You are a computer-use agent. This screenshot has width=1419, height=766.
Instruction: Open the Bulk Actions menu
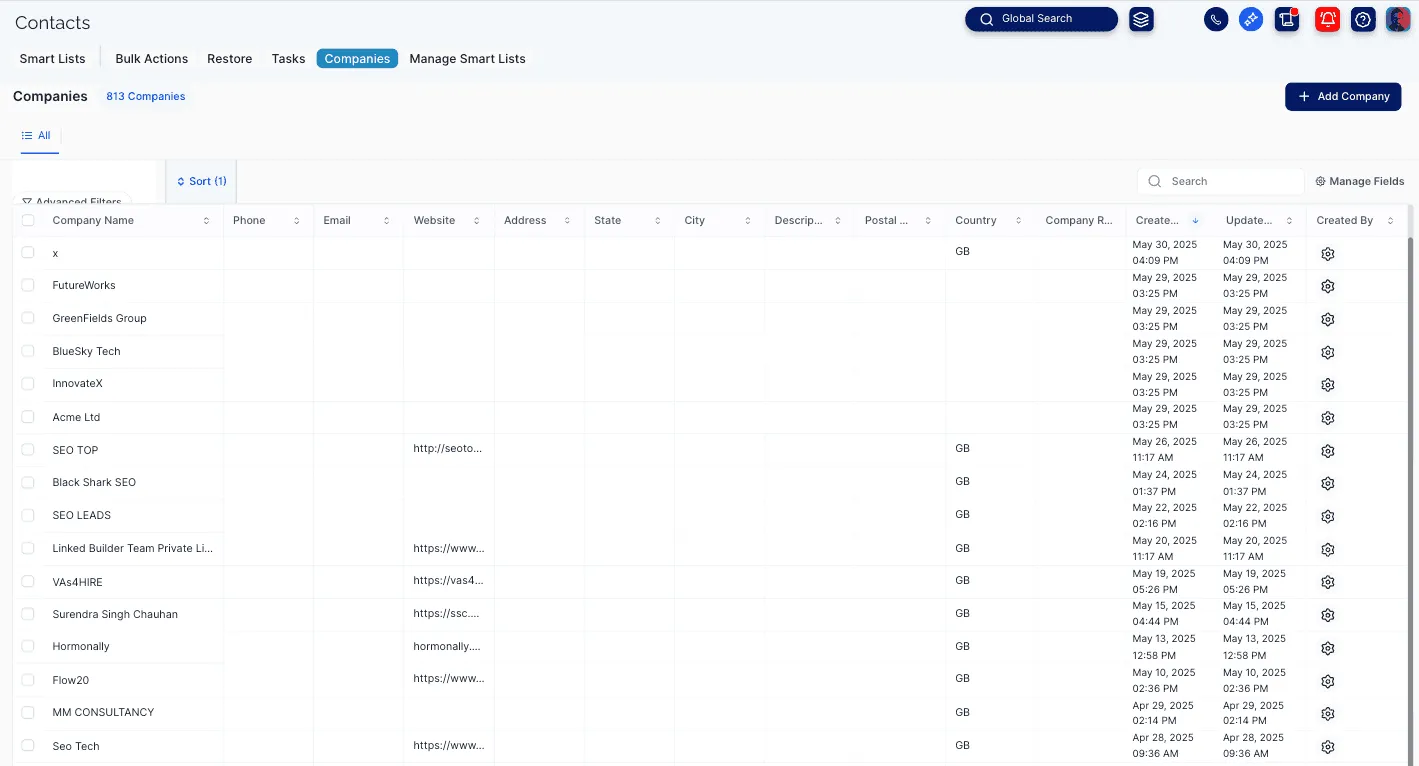pyautogui.click(x=151, y=58)
